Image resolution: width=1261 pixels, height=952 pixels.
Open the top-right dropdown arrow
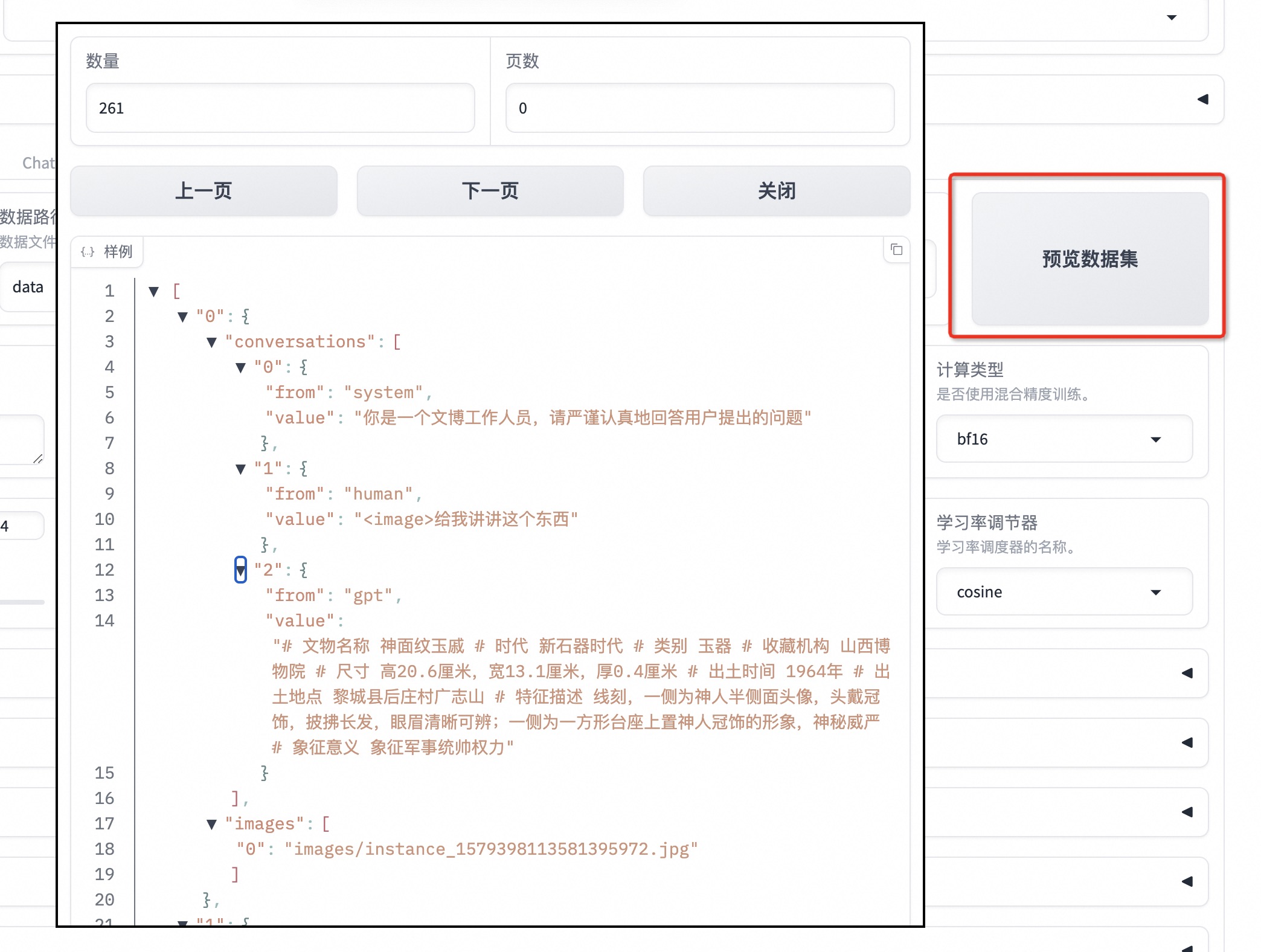pyautogui.click(x=1172, y=17)
